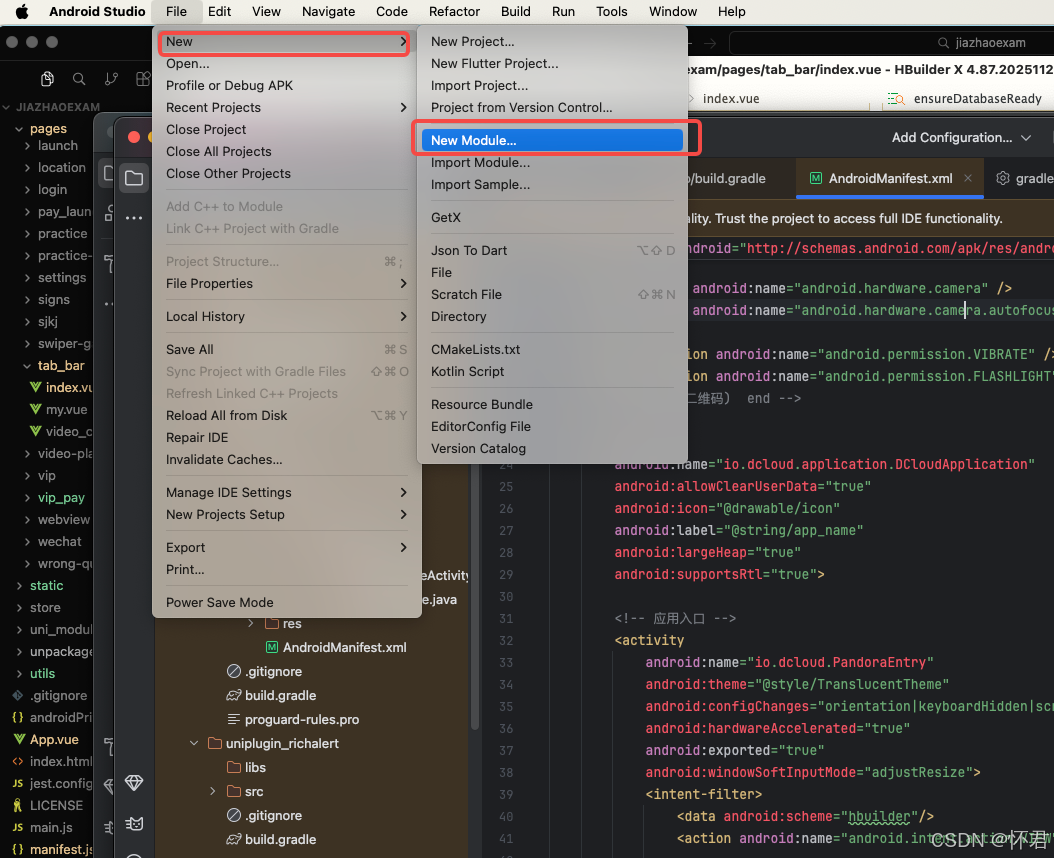Choose New Module... from the submenu
The width and height of the screenshot is (1054, 858).
[552, 141]
